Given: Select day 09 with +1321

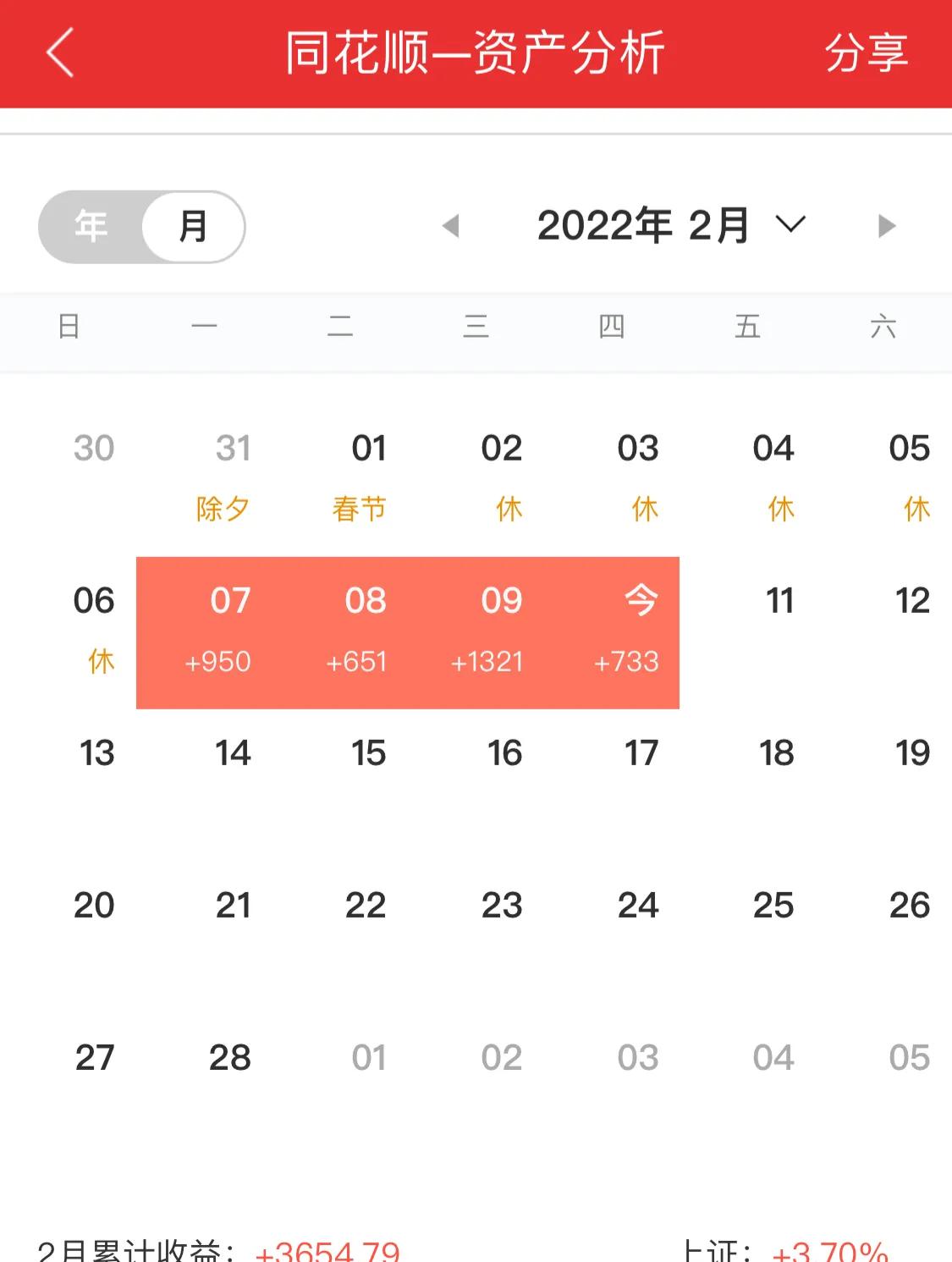Looking at the screenshot, I should tap(476, 632).
